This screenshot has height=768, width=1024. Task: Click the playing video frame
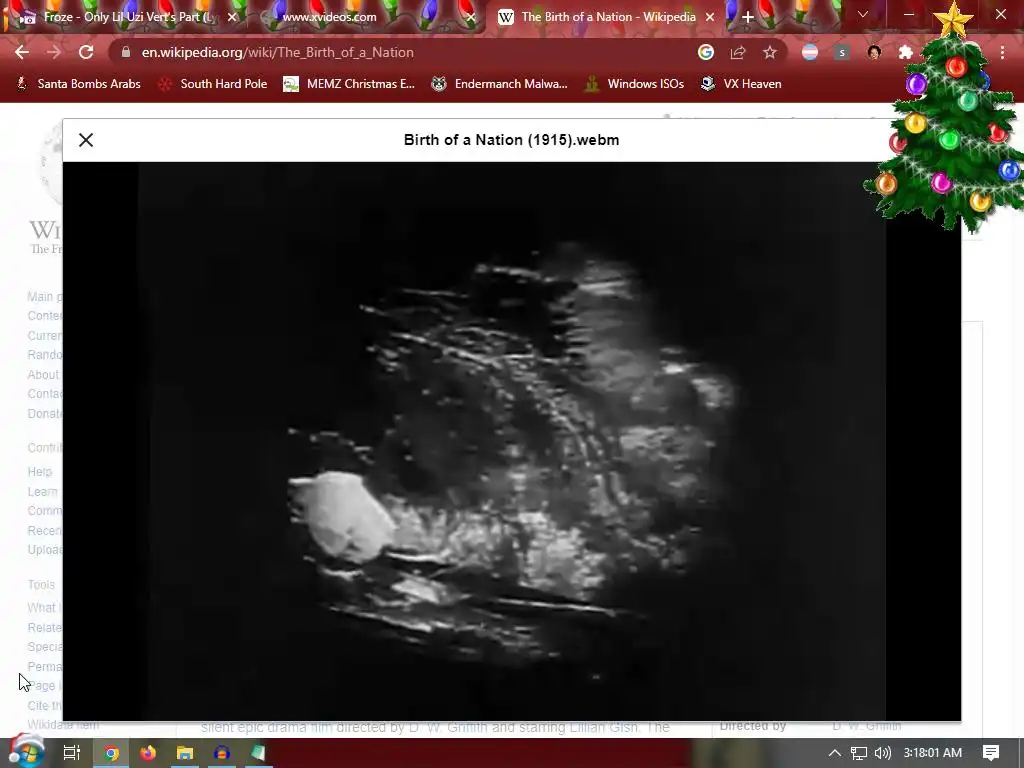click(511, 441)
